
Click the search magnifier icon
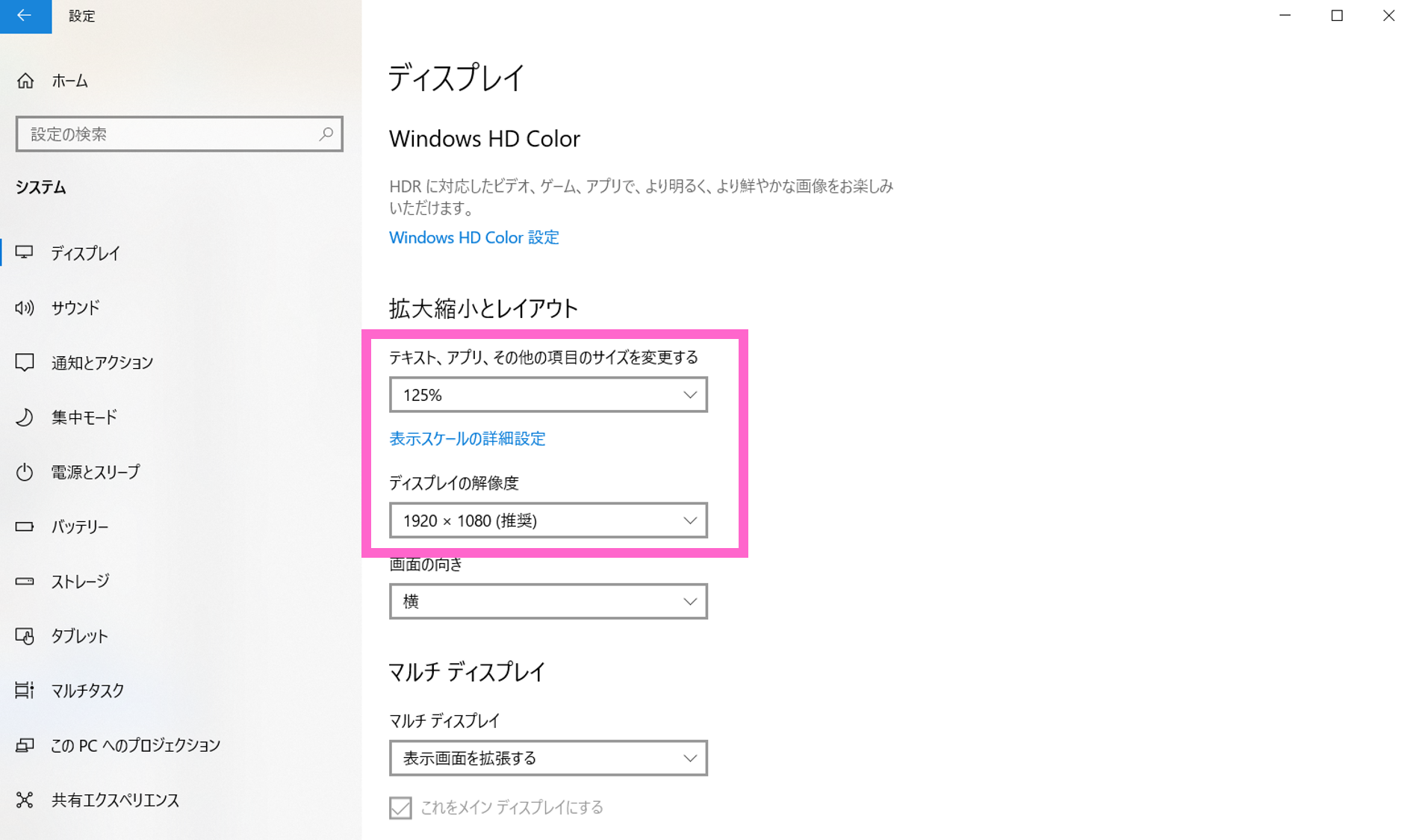point(326,134)
